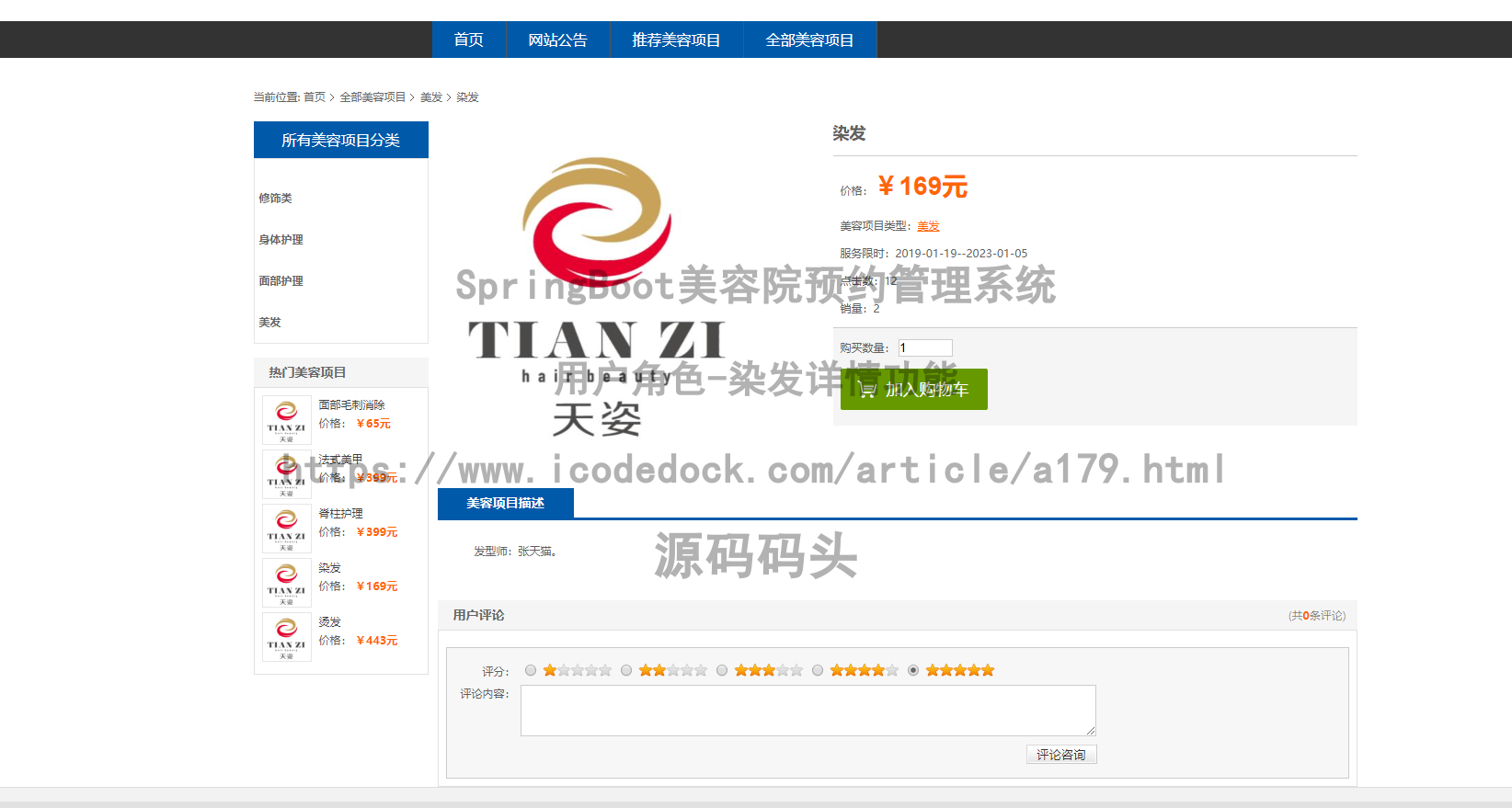Open 推荐美容项目 in the navigation bar

[x=676, y=40]
